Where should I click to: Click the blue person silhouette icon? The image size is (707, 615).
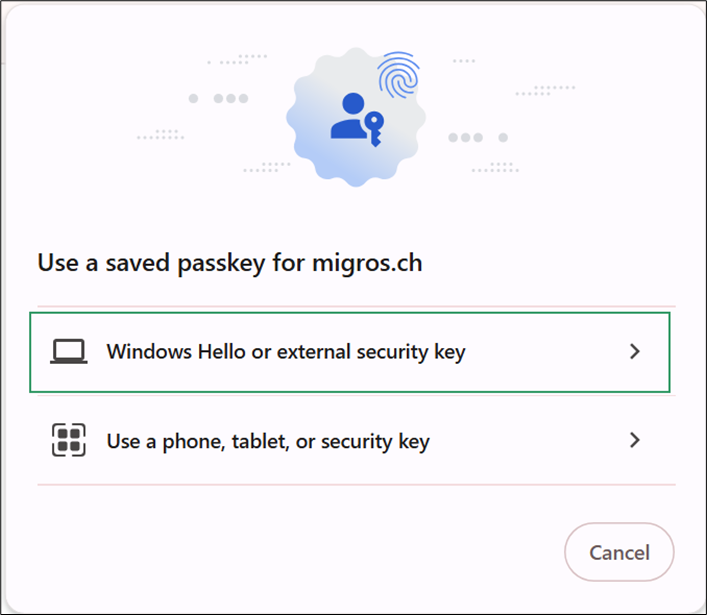click(349, 116)
